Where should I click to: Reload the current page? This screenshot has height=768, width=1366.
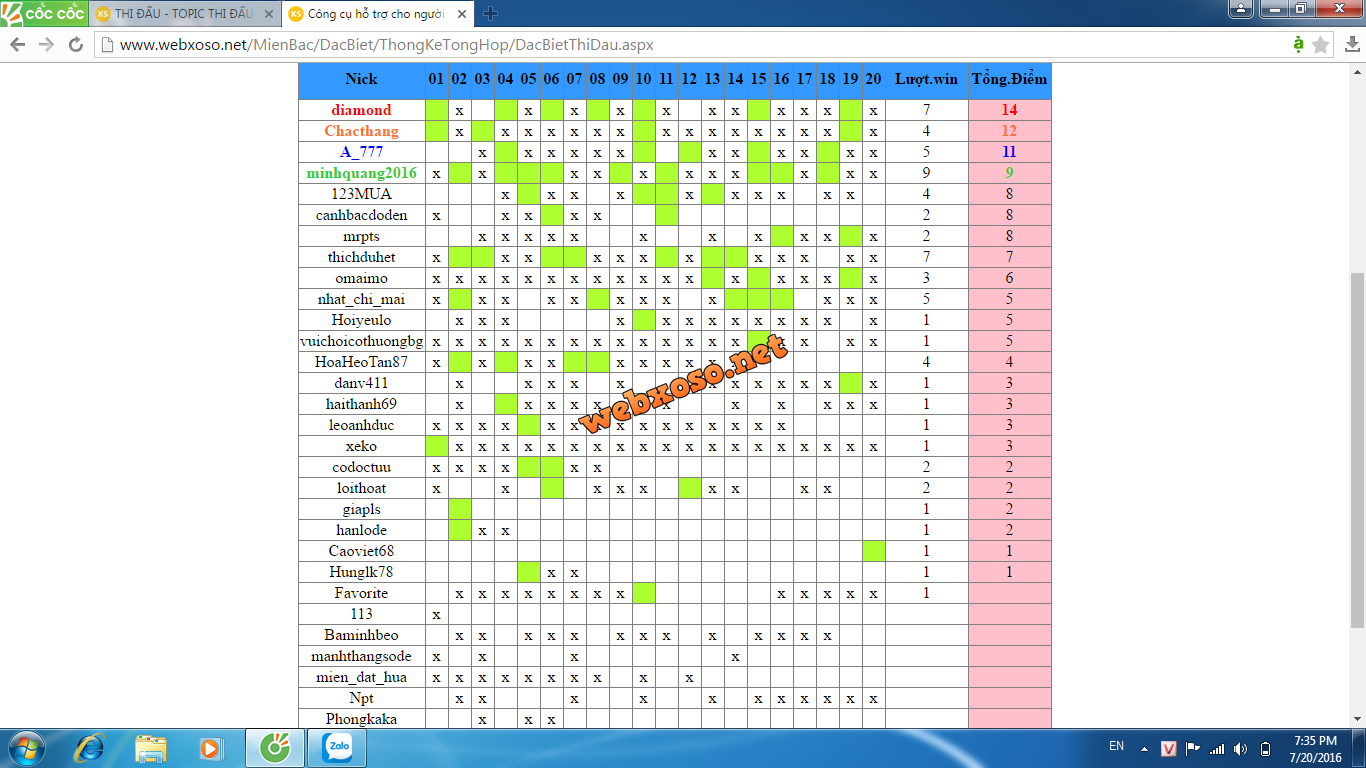click(x=76, y=45)
